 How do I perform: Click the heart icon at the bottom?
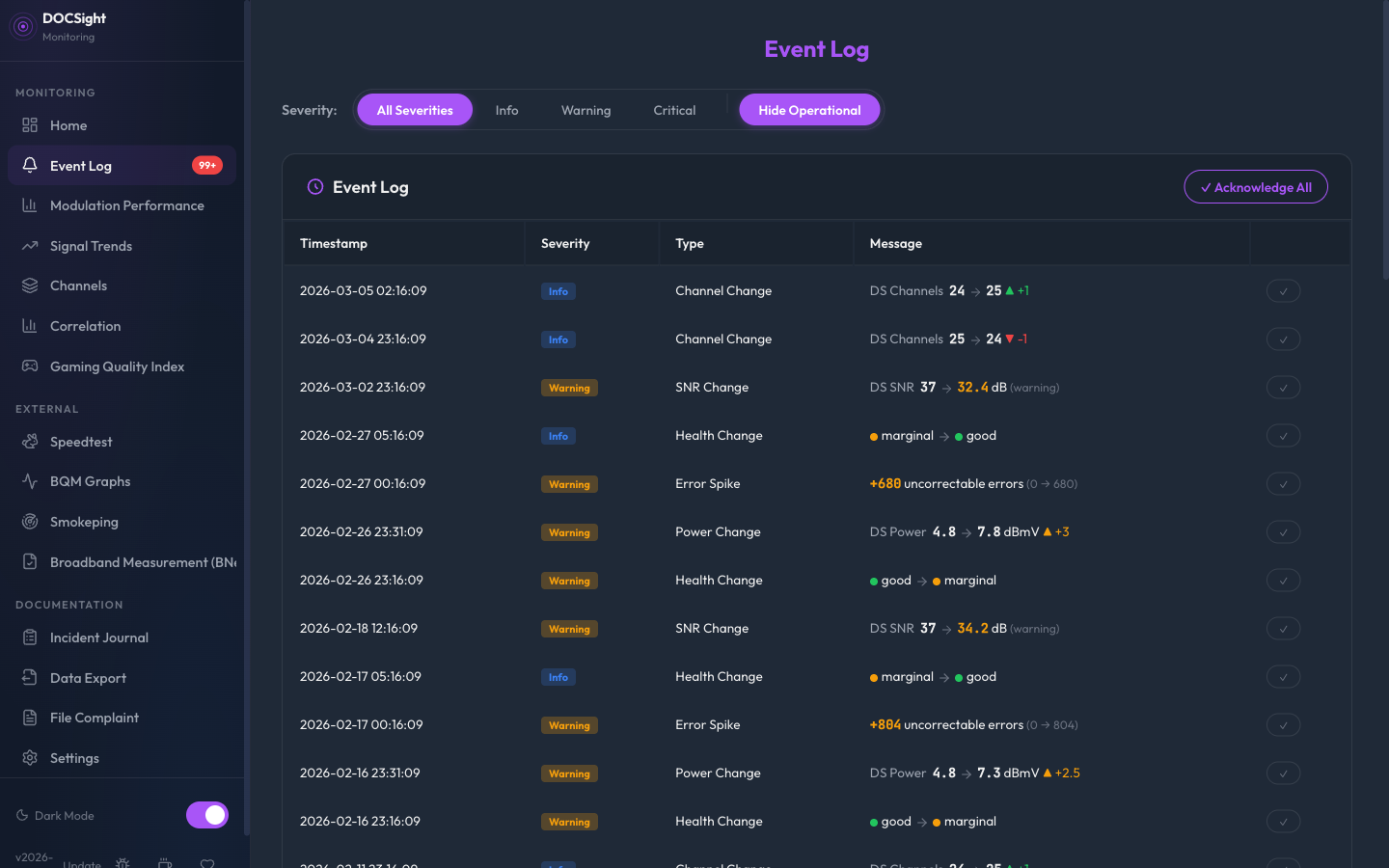(x=207, y=863)
